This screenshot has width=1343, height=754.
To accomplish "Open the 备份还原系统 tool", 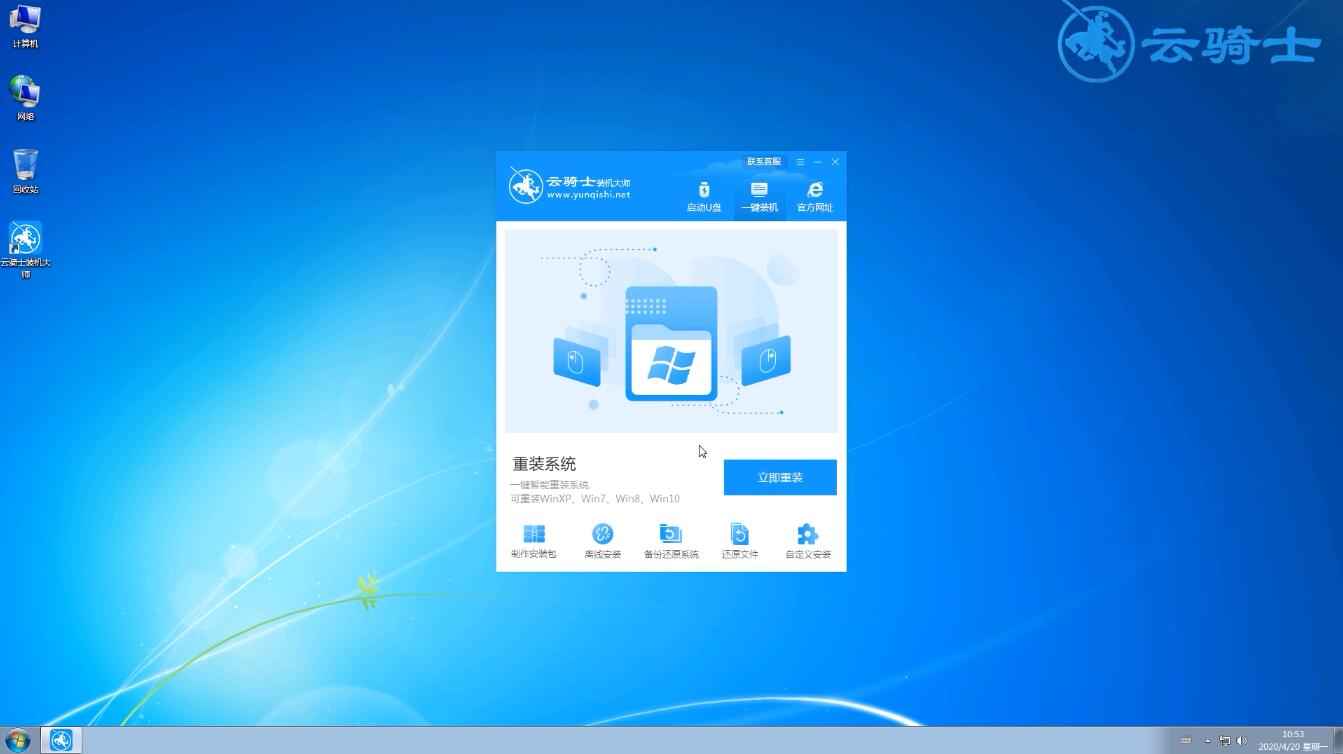I will (x=671, y=541).
